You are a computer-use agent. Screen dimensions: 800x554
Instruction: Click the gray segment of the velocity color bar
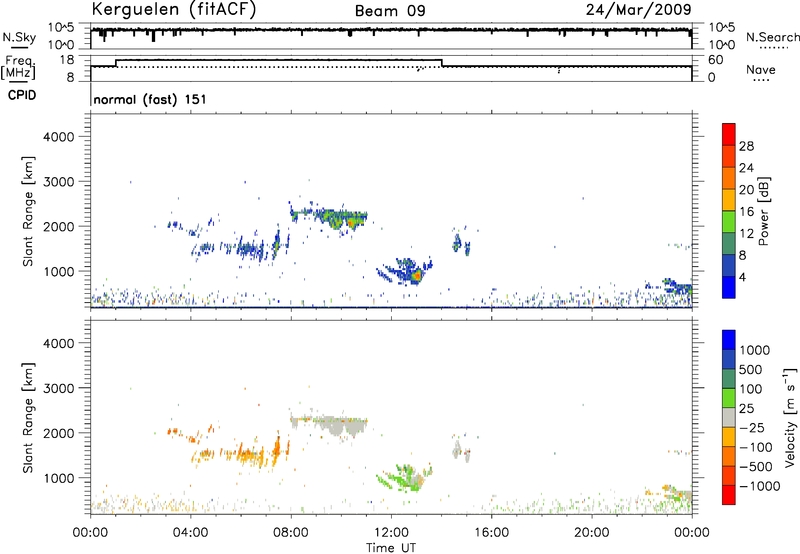pos(729,417)
